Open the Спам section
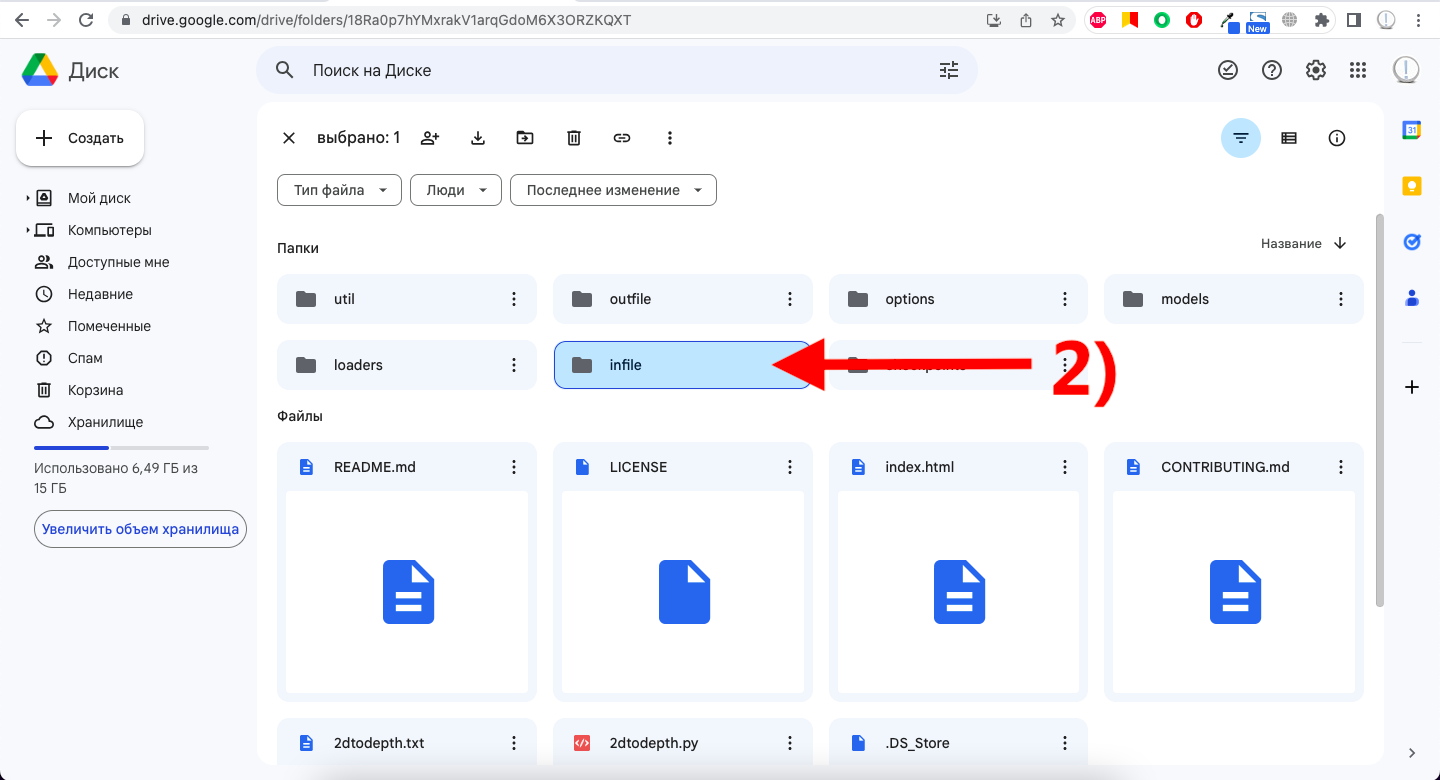 pyautogui.click(x=85, y=358)
